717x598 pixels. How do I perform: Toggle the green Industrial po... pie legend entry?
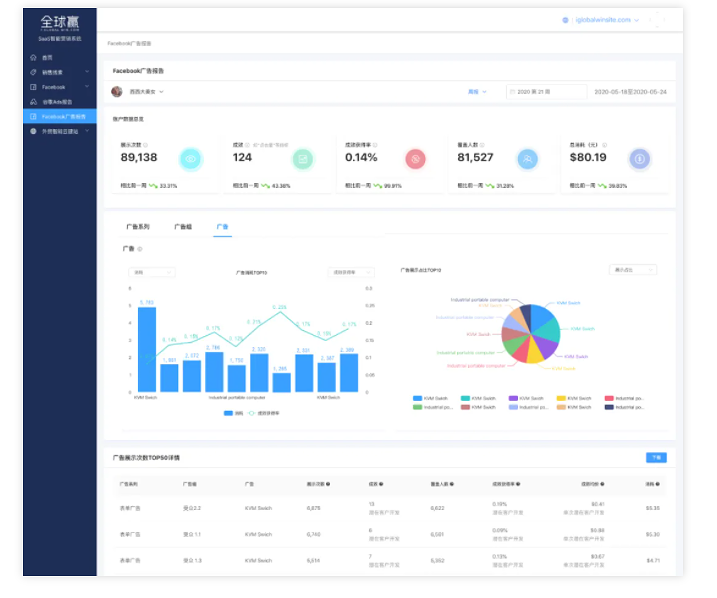pyautogui.click(x=433, y=407)
